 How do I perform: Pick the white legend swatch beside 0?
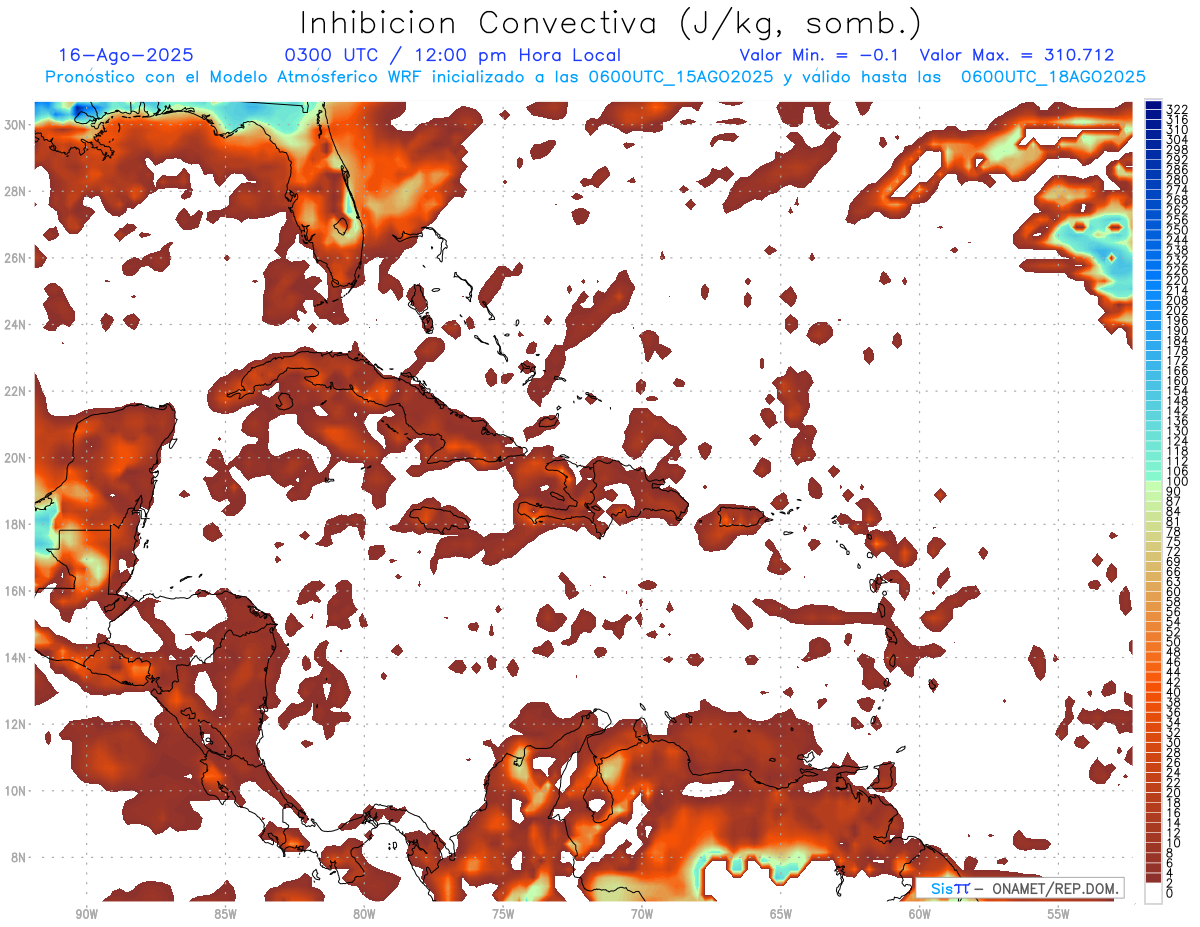[x=1153, y=893]
